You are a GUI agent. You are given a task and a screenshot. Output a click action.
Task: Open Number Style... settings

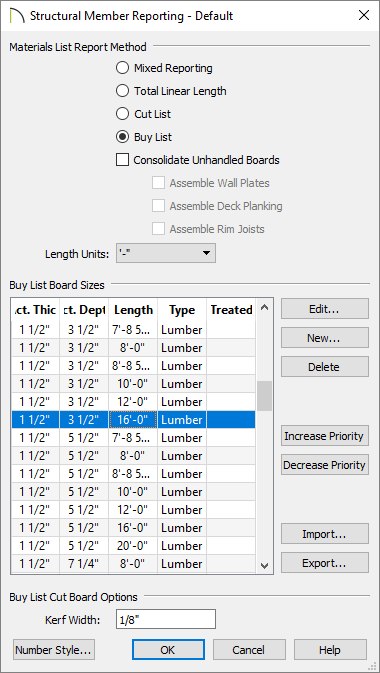click(54, 650)
